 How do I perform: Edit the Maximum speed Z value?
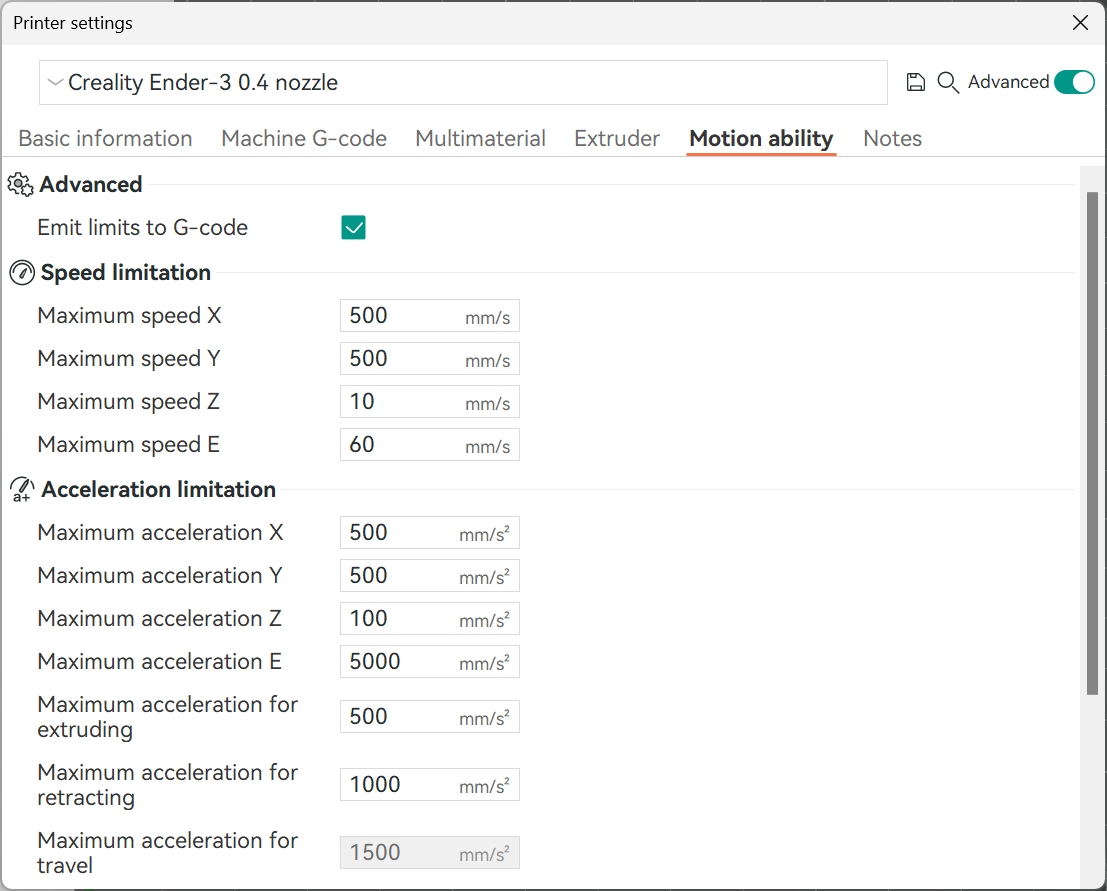pyautogui.click(x=429, y=402)
